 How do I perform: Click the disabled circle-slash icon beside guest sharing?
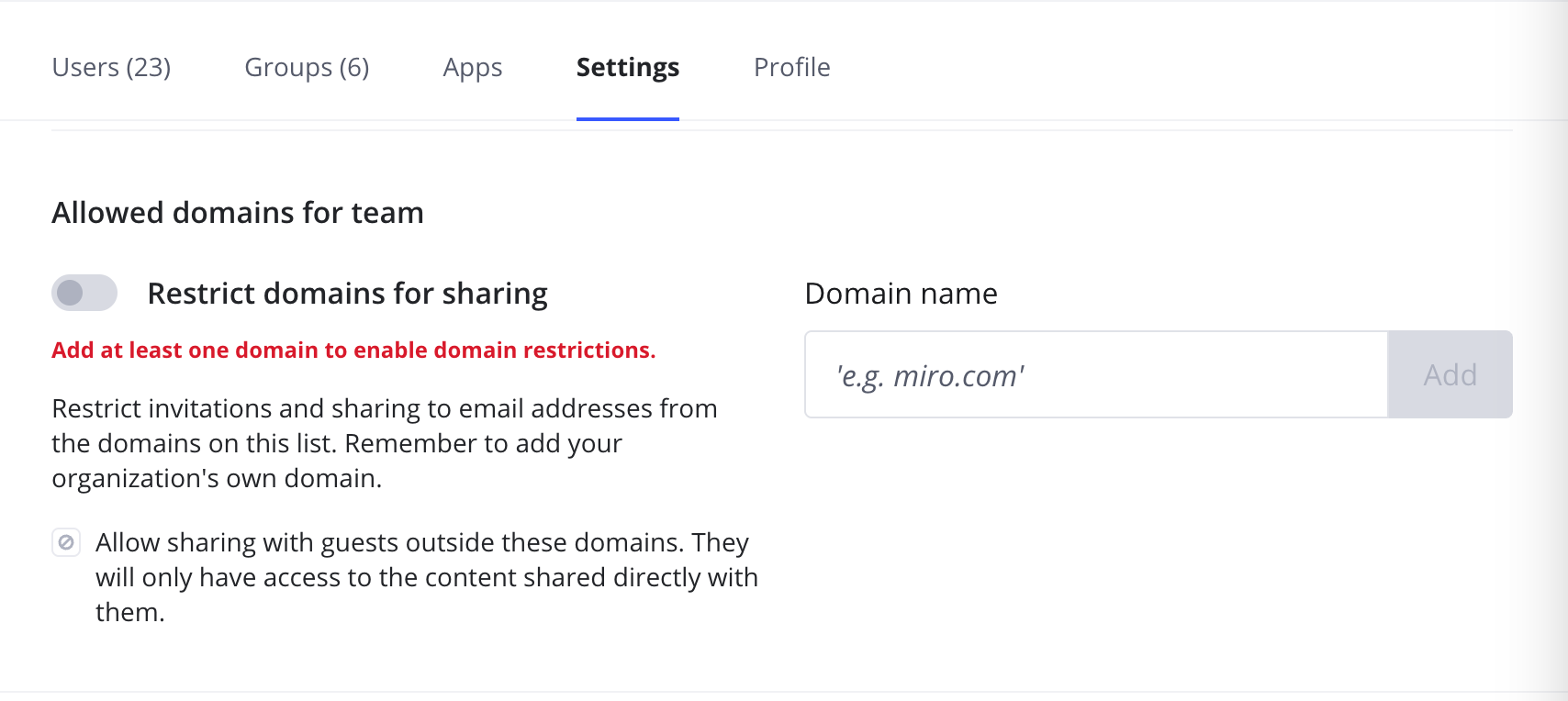pyautogui.click(x=66, y=542)
